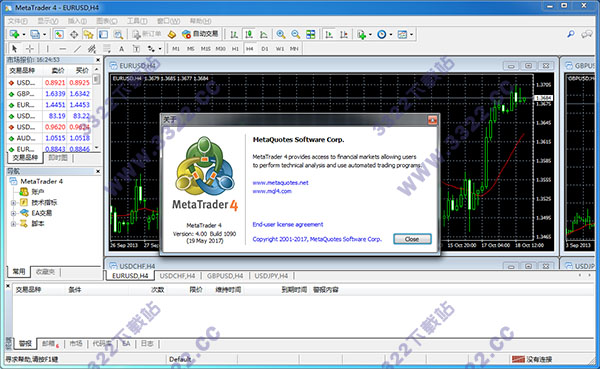Switch chart to candlesticks icon
The width and height of the screenshot is (600, 369).
point(249,34)
